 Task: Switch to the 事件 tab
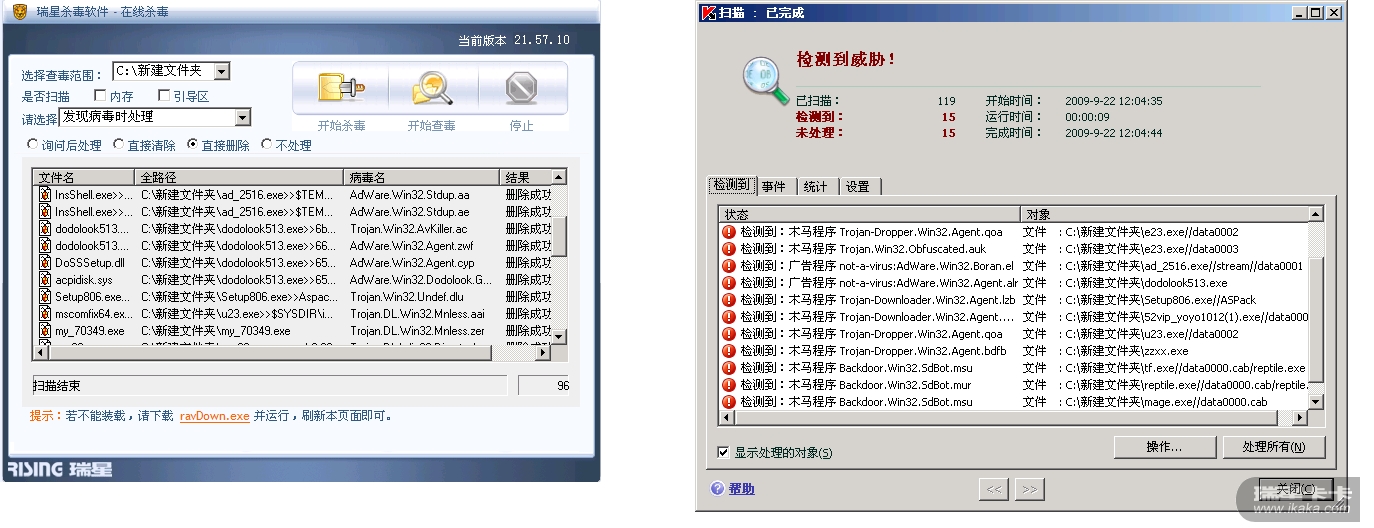[774, 187]
